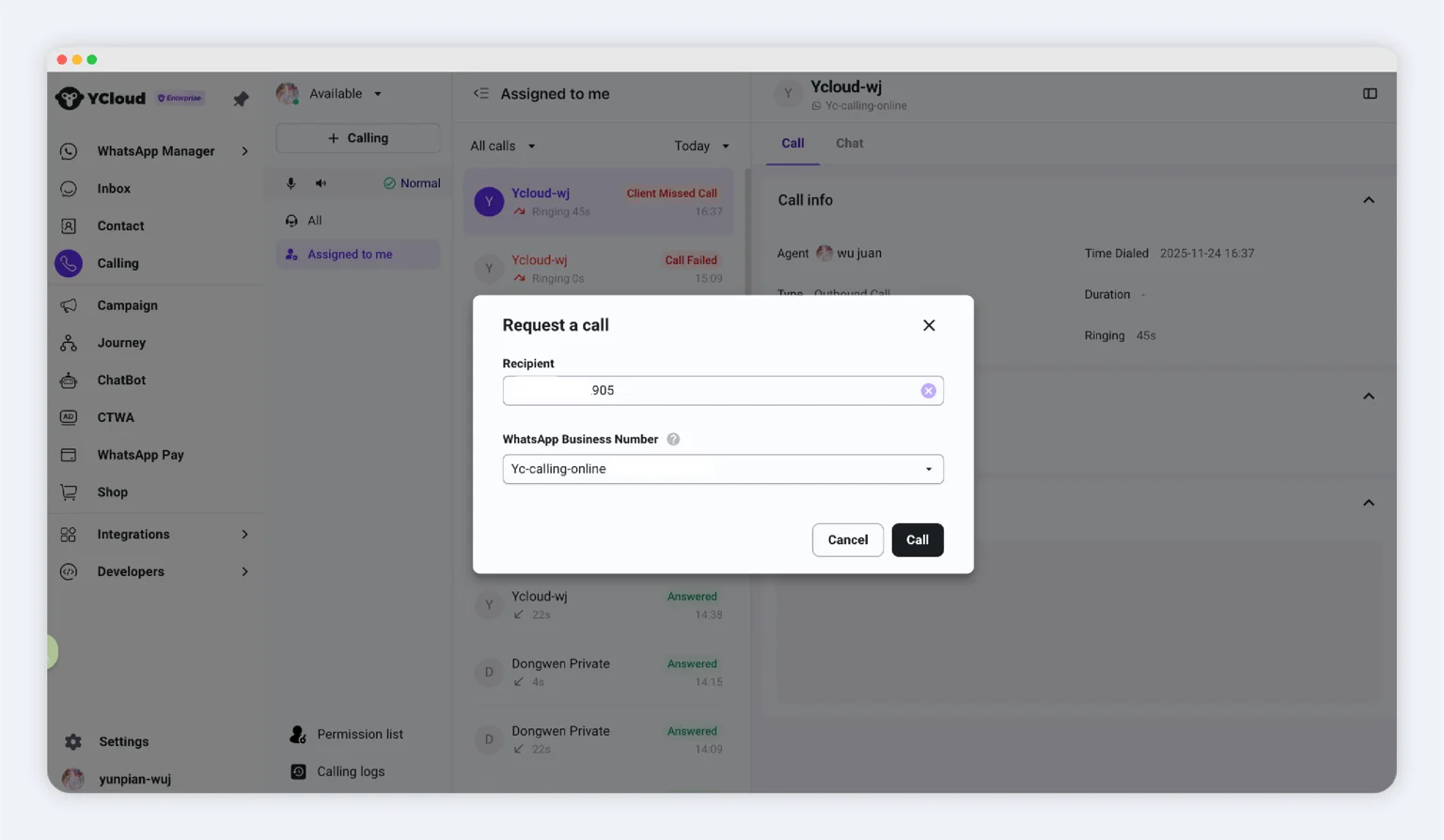Open the Dongwen Private call at 14:15
The image size is (1444, 840).
[599, 673]
